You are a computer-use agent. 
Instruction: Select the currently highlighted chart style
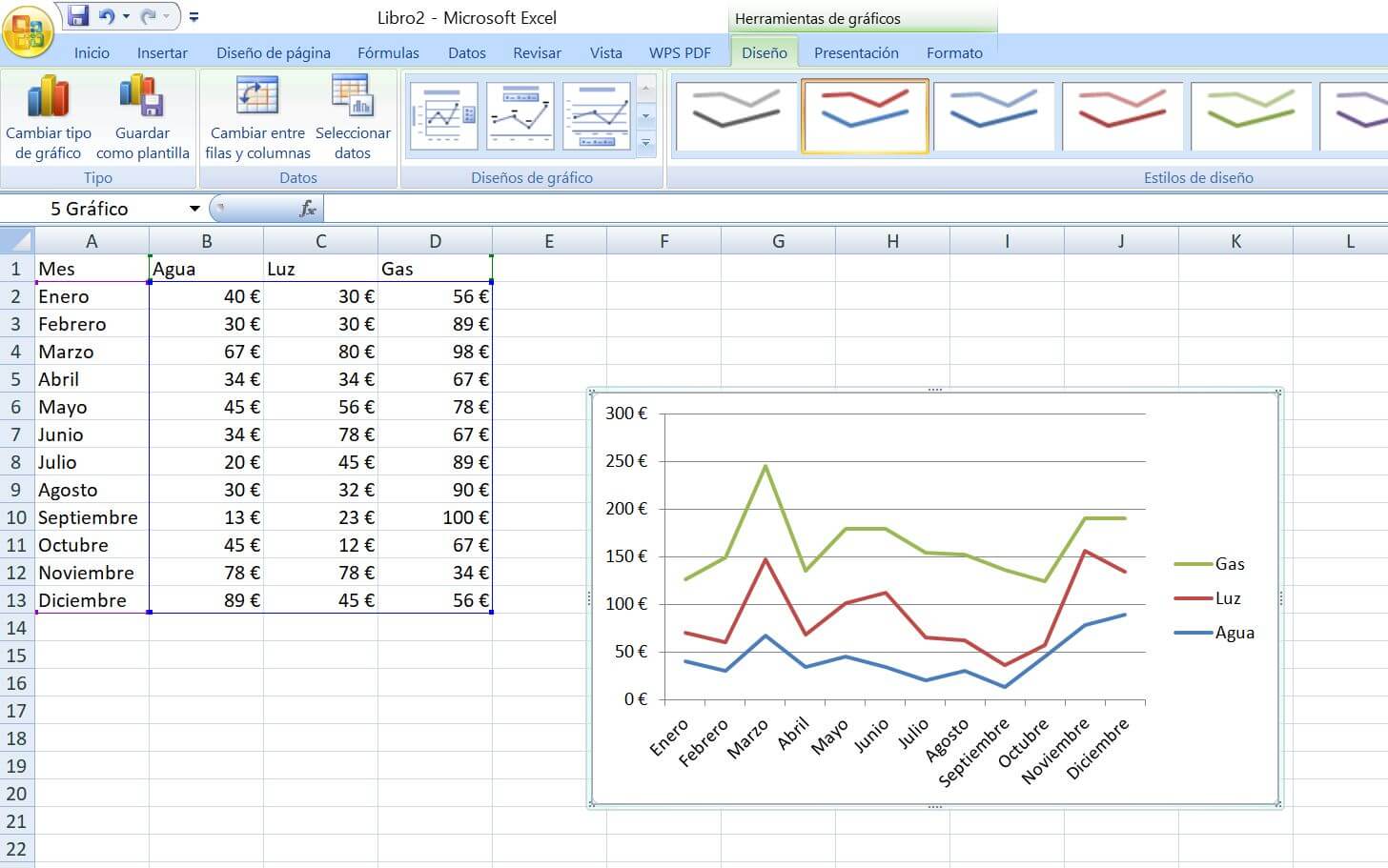(x=865, y=114)
